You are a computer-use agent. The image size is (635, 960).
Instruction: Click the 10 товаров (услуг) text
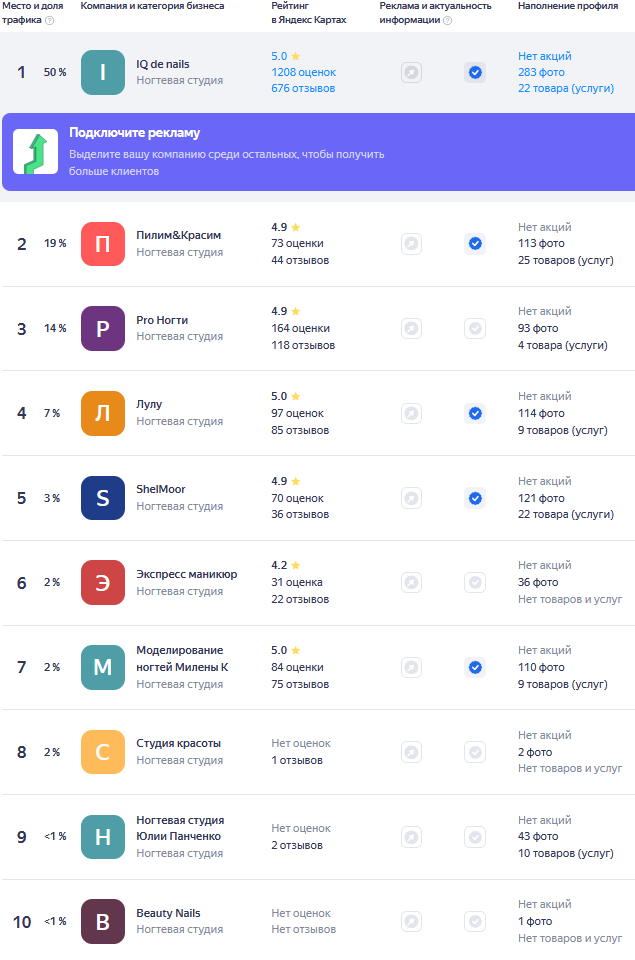566,853
